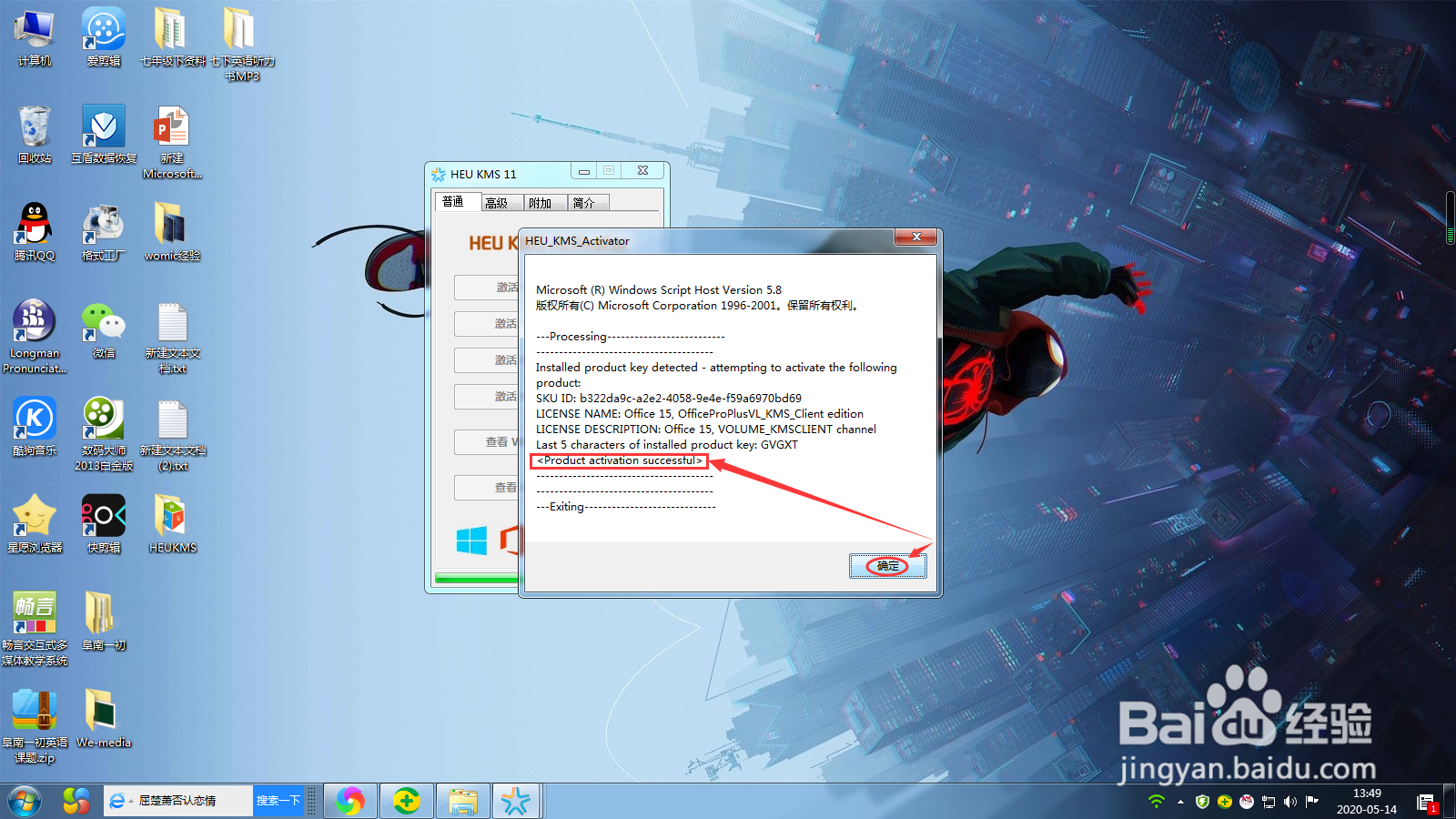Open the 七下英语听力书MP3 folder
The width and height of the screenshot is (1456, 819).
point(242,45)
